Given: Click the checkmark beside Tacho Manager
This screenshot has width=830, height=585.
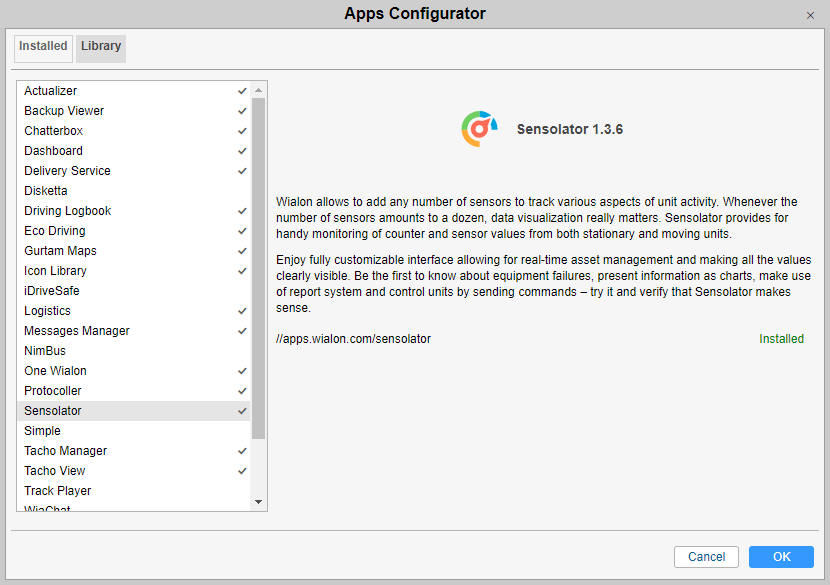Looking at the screenshot, I should [x=242, y=451].
